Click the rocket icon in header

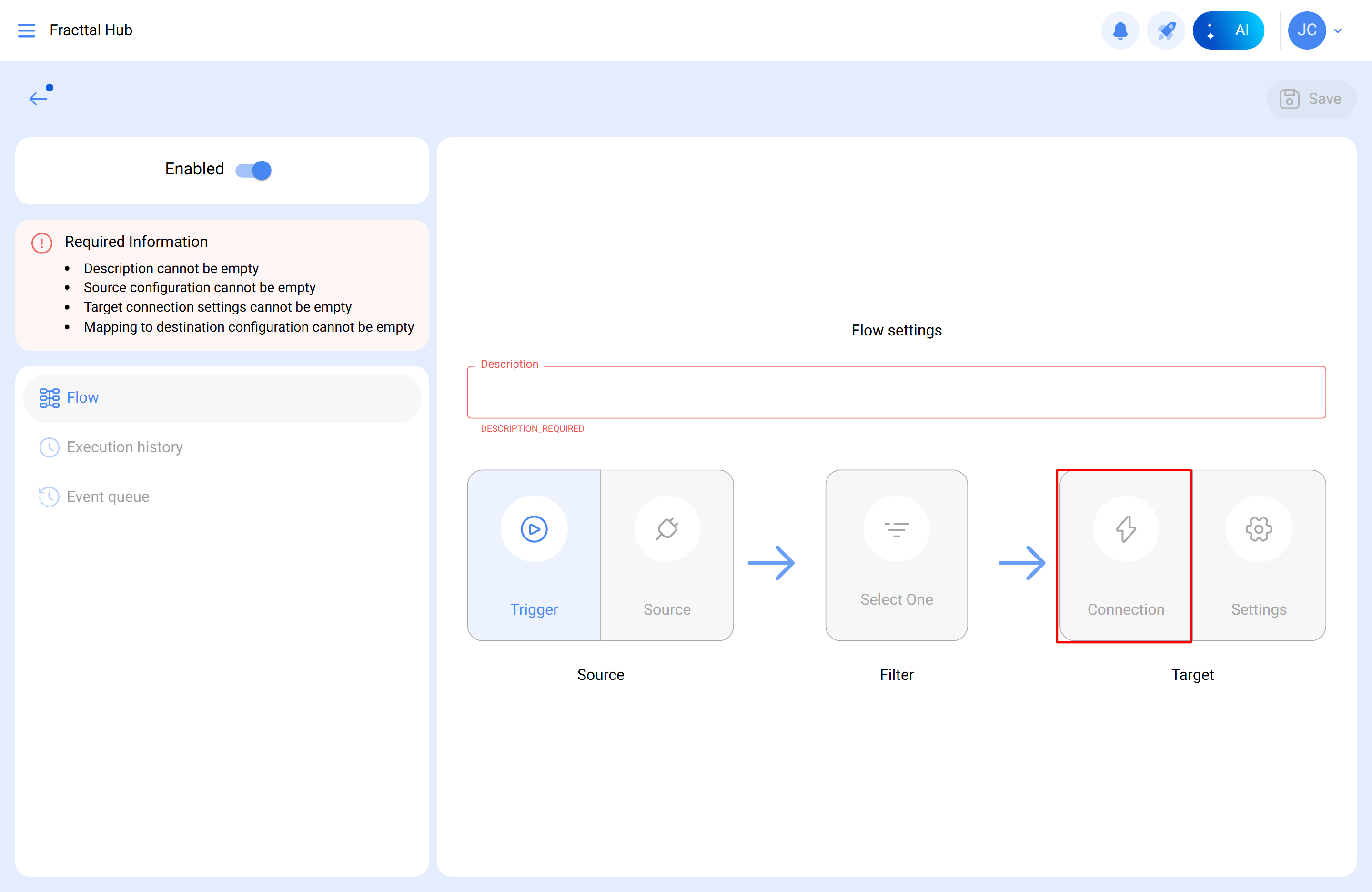[1166, 30]
